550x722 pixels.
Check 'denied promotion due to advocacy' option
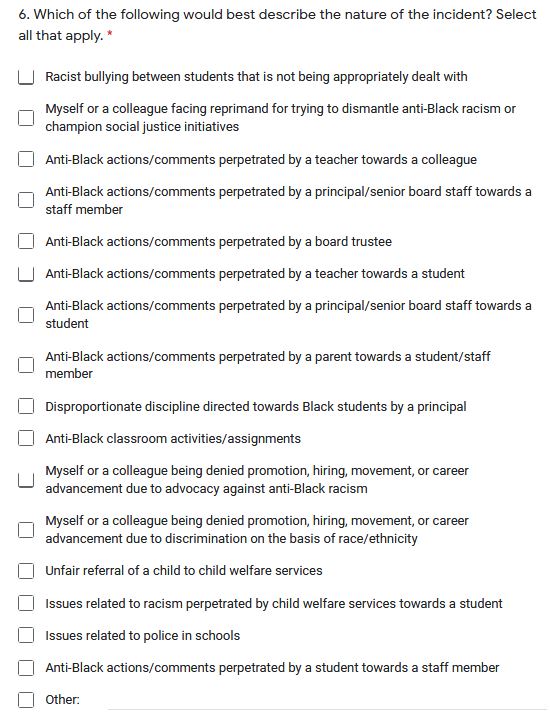point(26,479)
